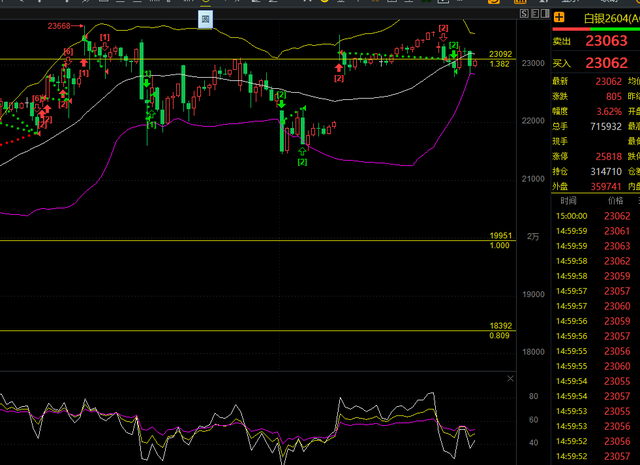
Task: Click the 22000 price axis label
Action: click(533, 121)
